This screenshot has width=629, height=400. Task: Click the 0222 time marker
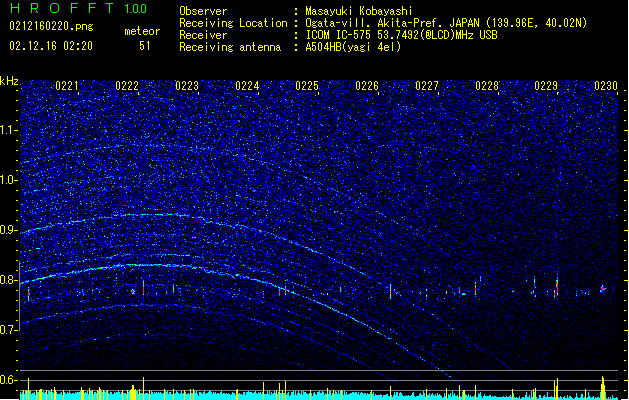click(127, 86)
